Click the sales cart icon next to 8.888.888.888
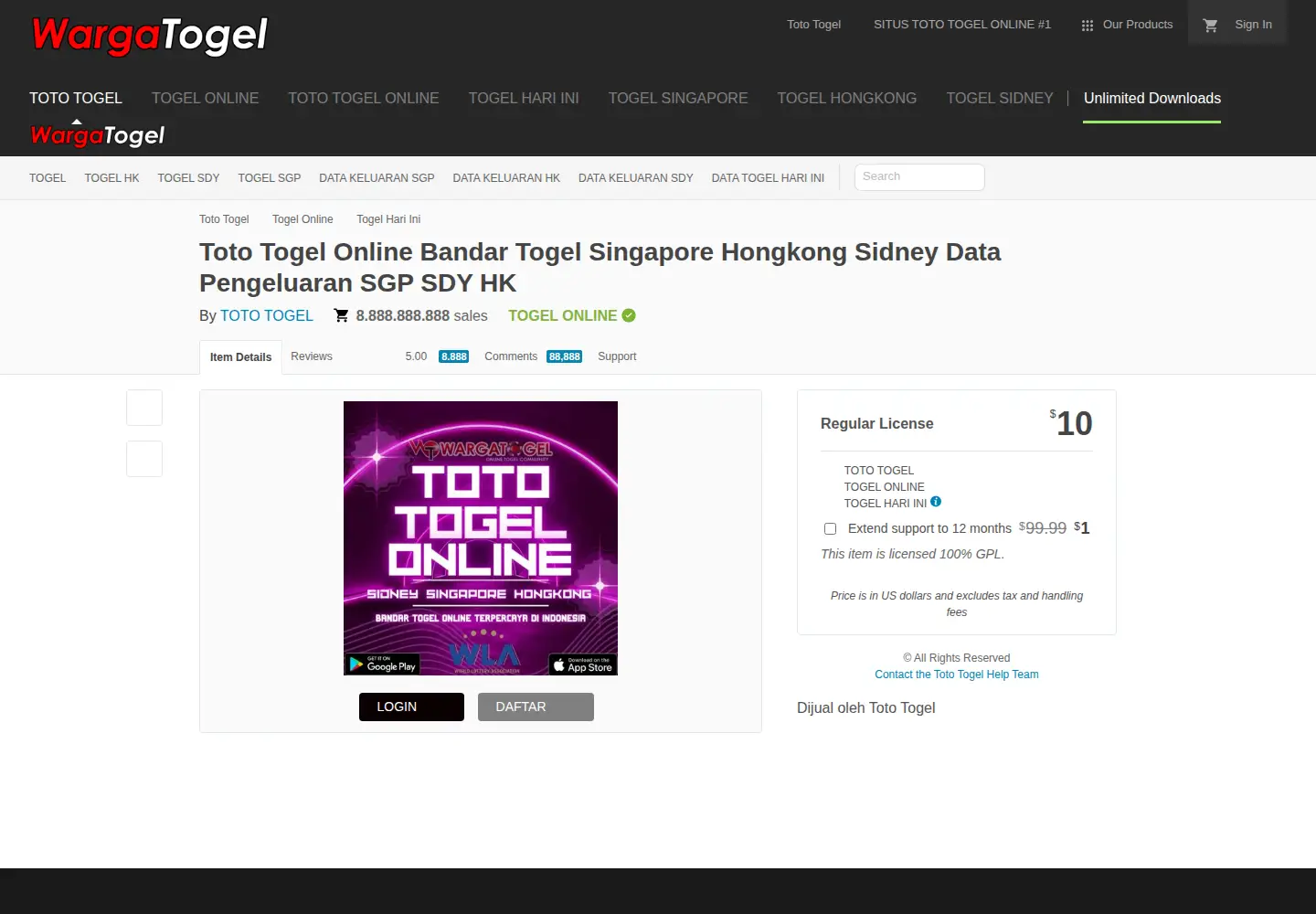 341,315
